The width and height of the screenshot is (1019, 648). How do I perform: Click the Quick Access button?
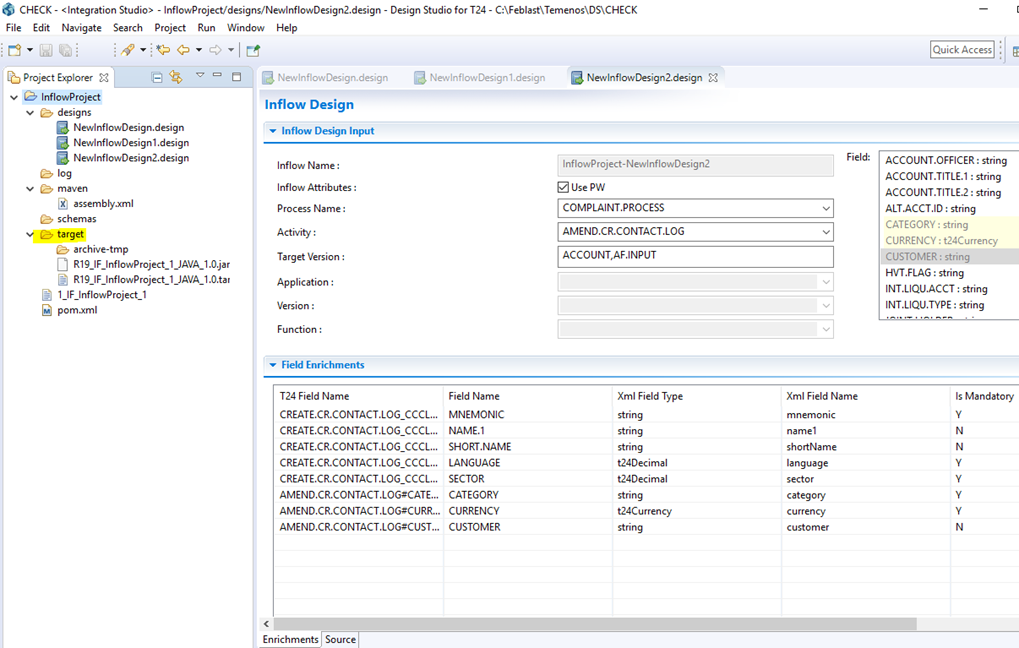(961, 50)
